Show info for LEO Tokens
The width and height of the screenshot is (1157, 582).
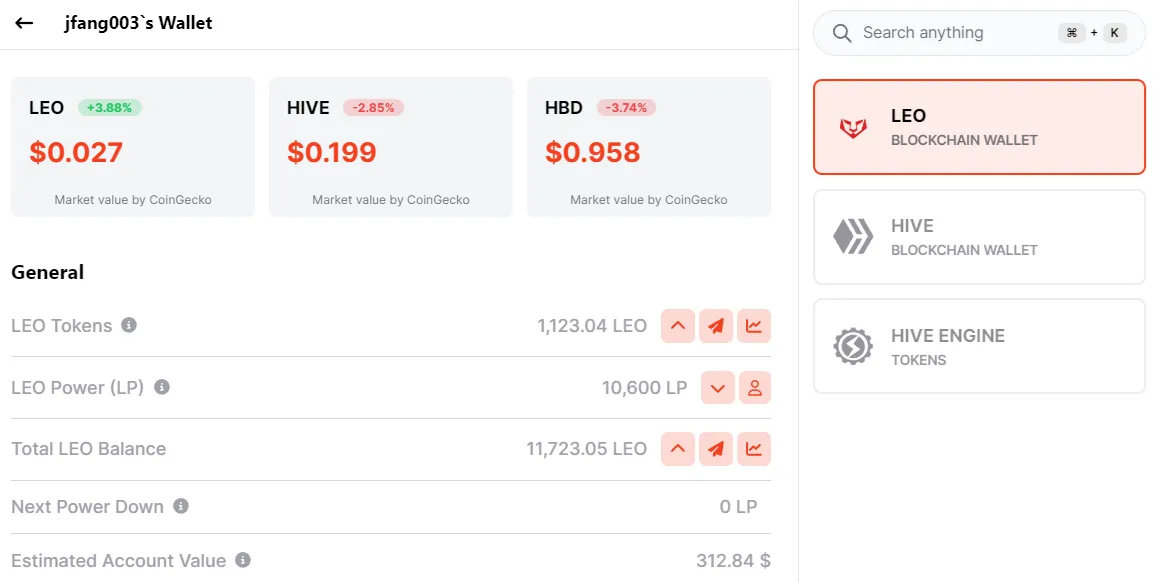click(129, 325)
